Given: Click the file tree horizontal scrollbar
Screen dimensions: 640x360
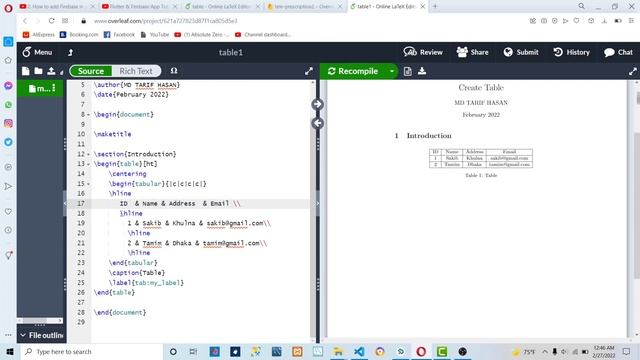Looking at the screenshot, I should click(x=40, y=320).
